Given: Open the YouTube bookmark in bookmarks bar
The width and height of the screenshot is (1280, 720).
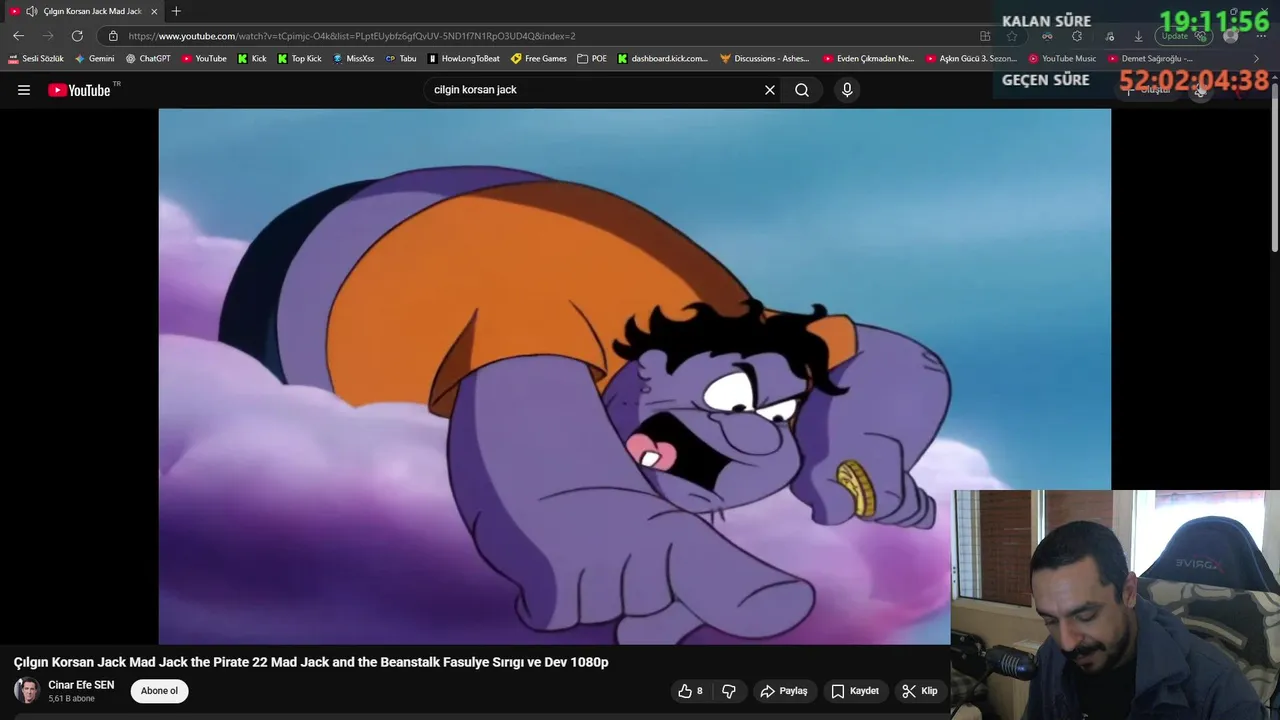Looking at the screenshot, I should tap(204, 59).
